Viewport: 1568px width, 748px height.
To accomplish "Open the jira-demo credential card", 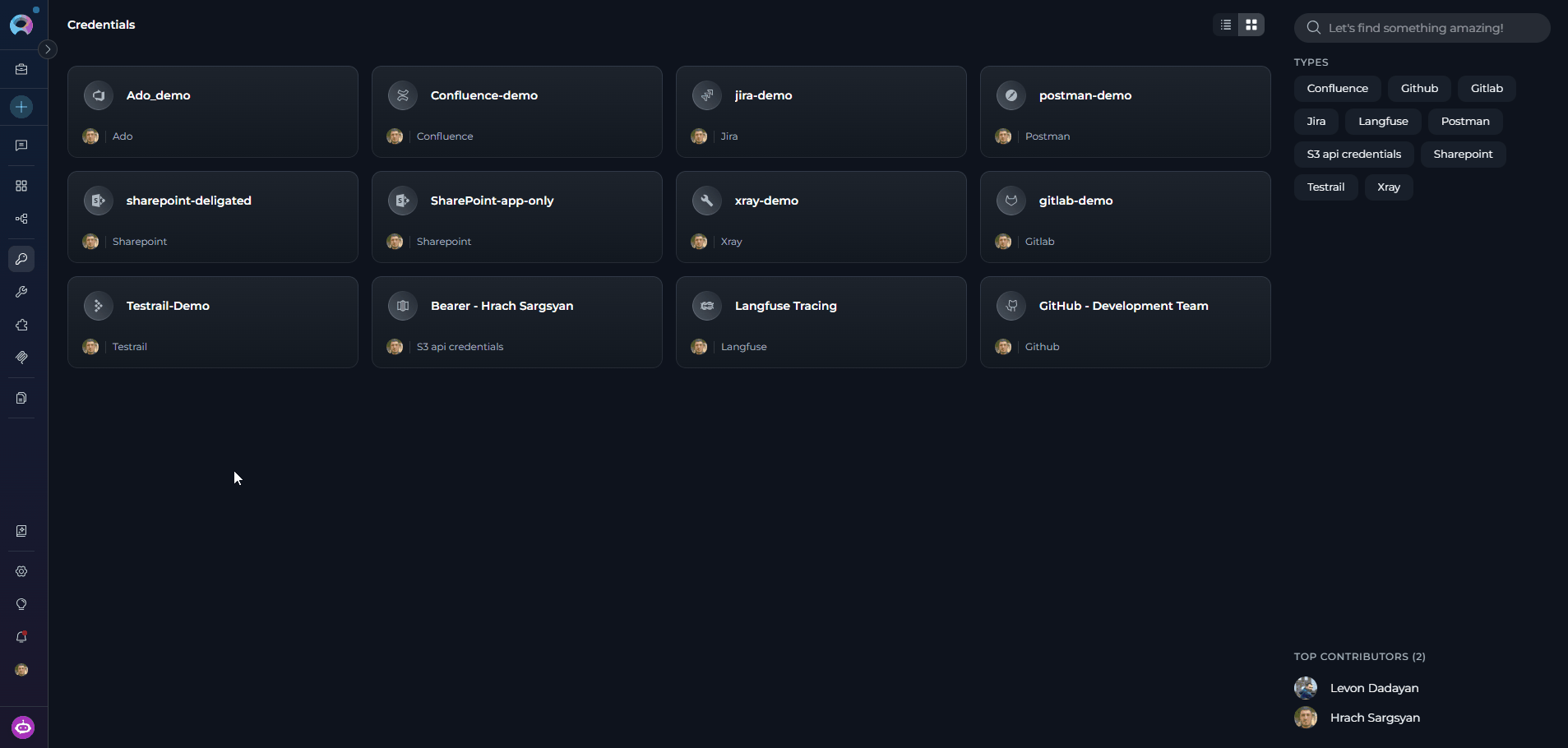I will [821, 112].
